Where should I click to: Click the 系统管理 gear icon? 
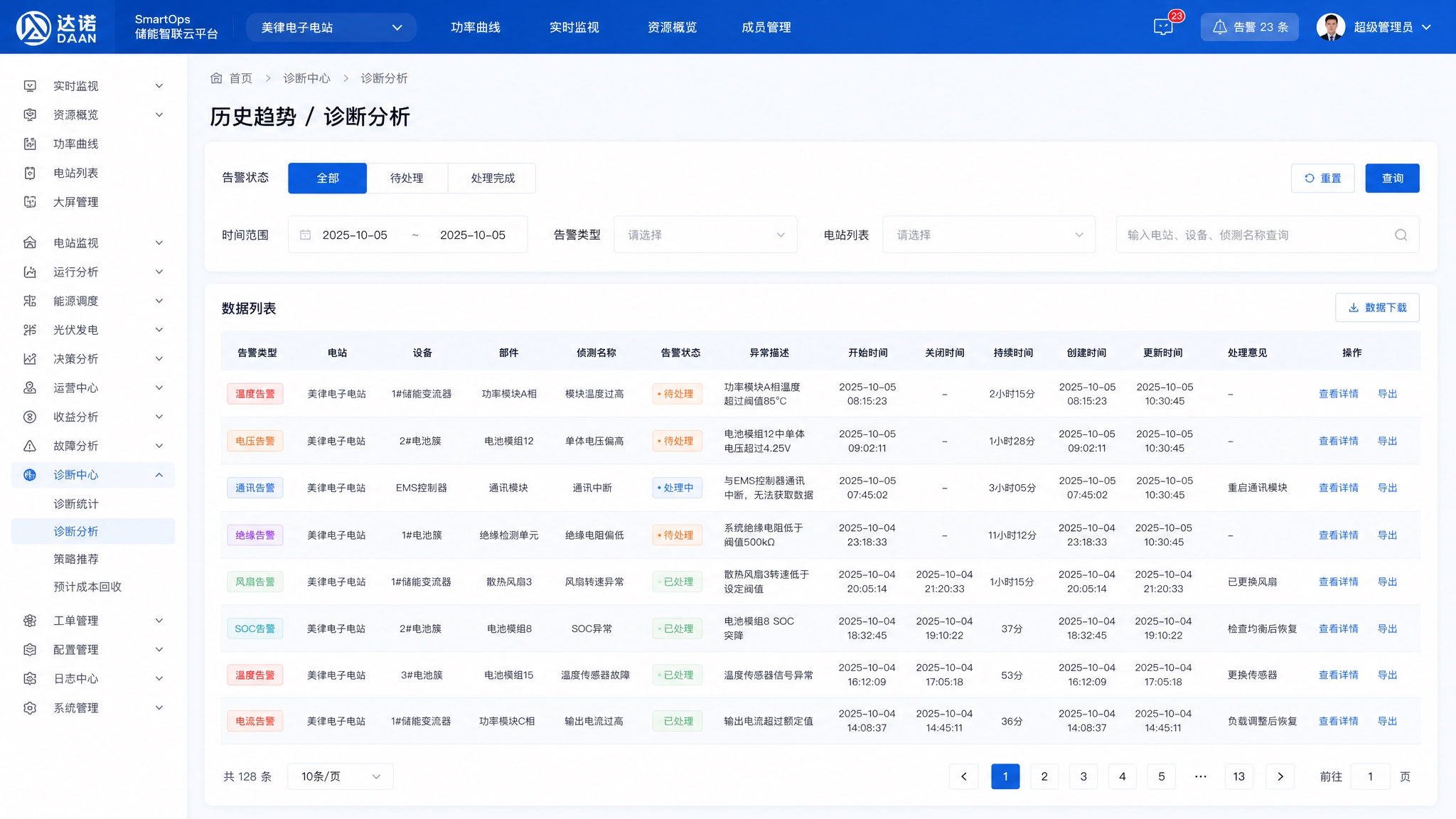(x=30, y=708)
